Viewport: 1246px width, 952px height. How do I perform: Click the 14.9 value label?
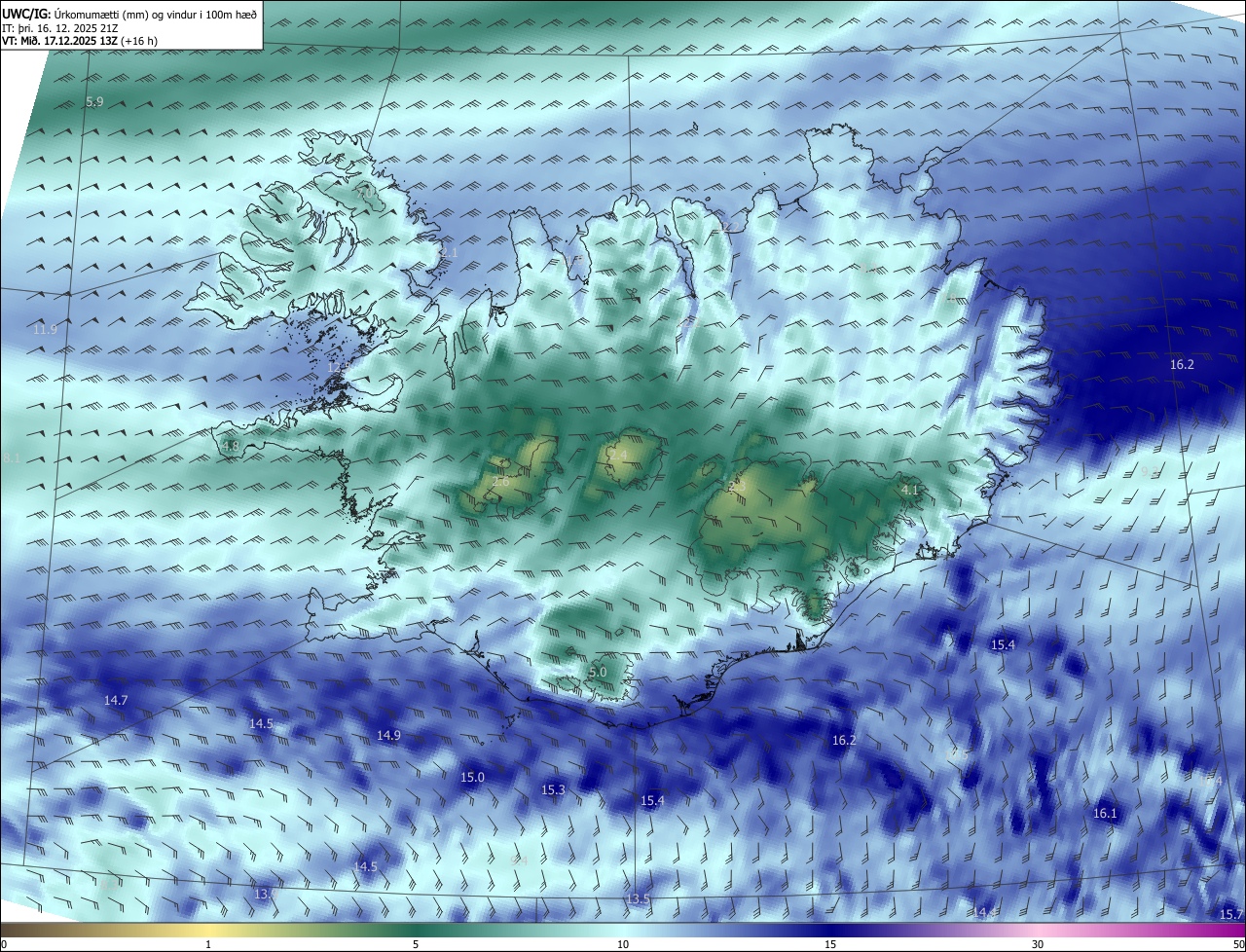click(388, 736)
